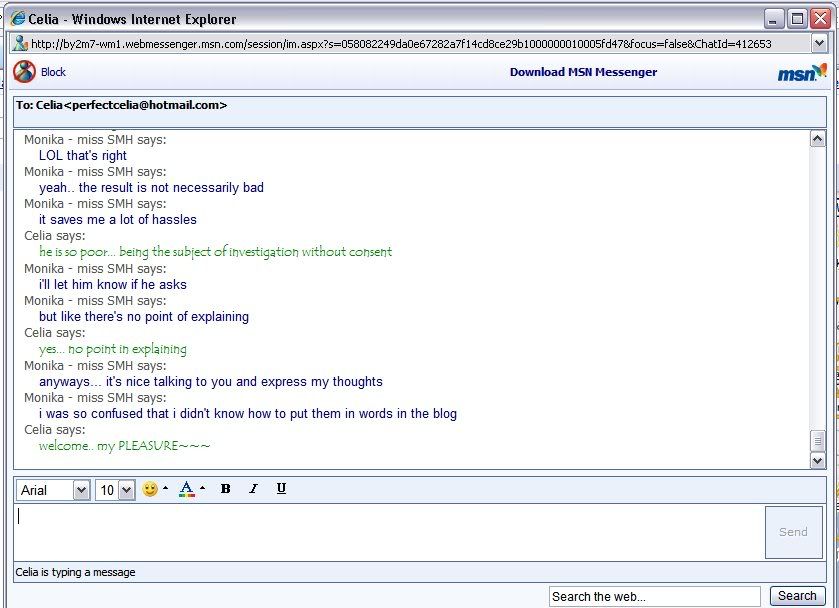Click the page icon in address bar
This screenshot has height=608, width=839.
point(20,44)
